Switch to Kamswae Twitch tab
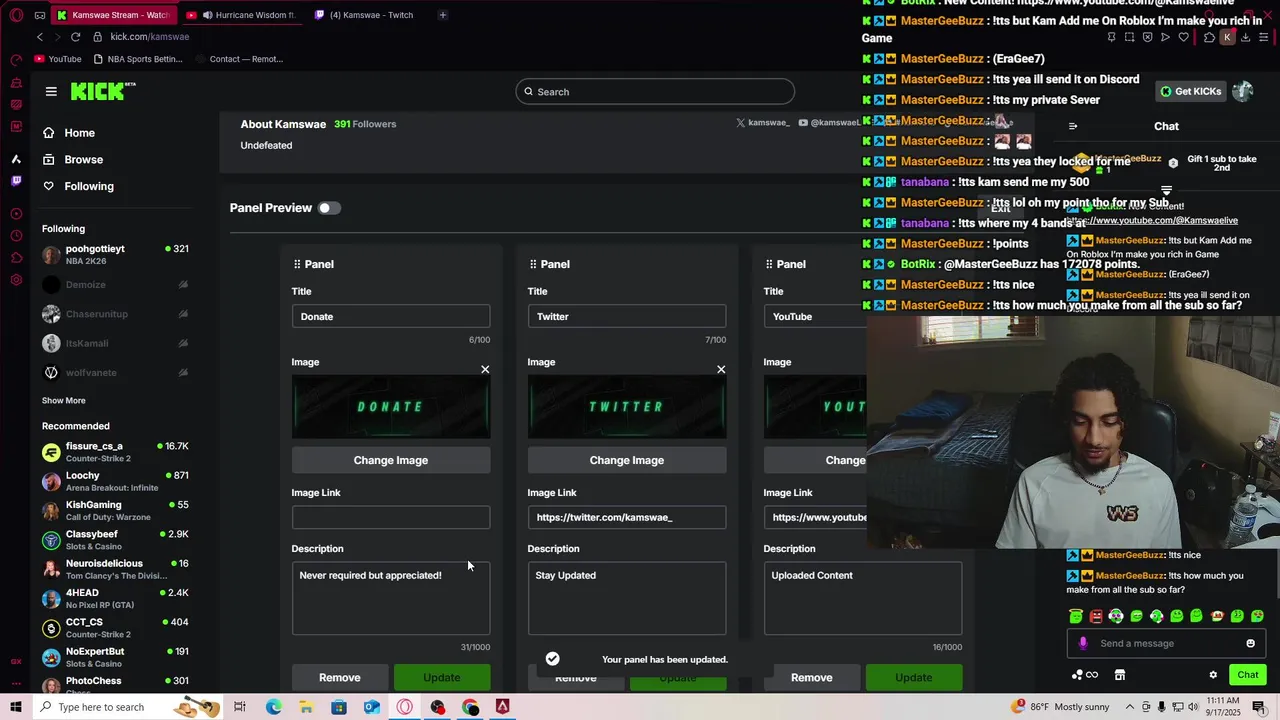Viewport: 1280px width, 720px height. 372,15
